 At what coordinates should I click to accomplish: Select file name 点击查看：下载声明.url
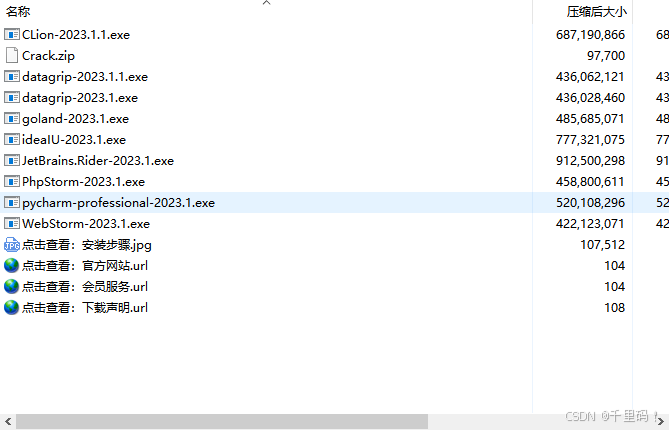(85, 308)
